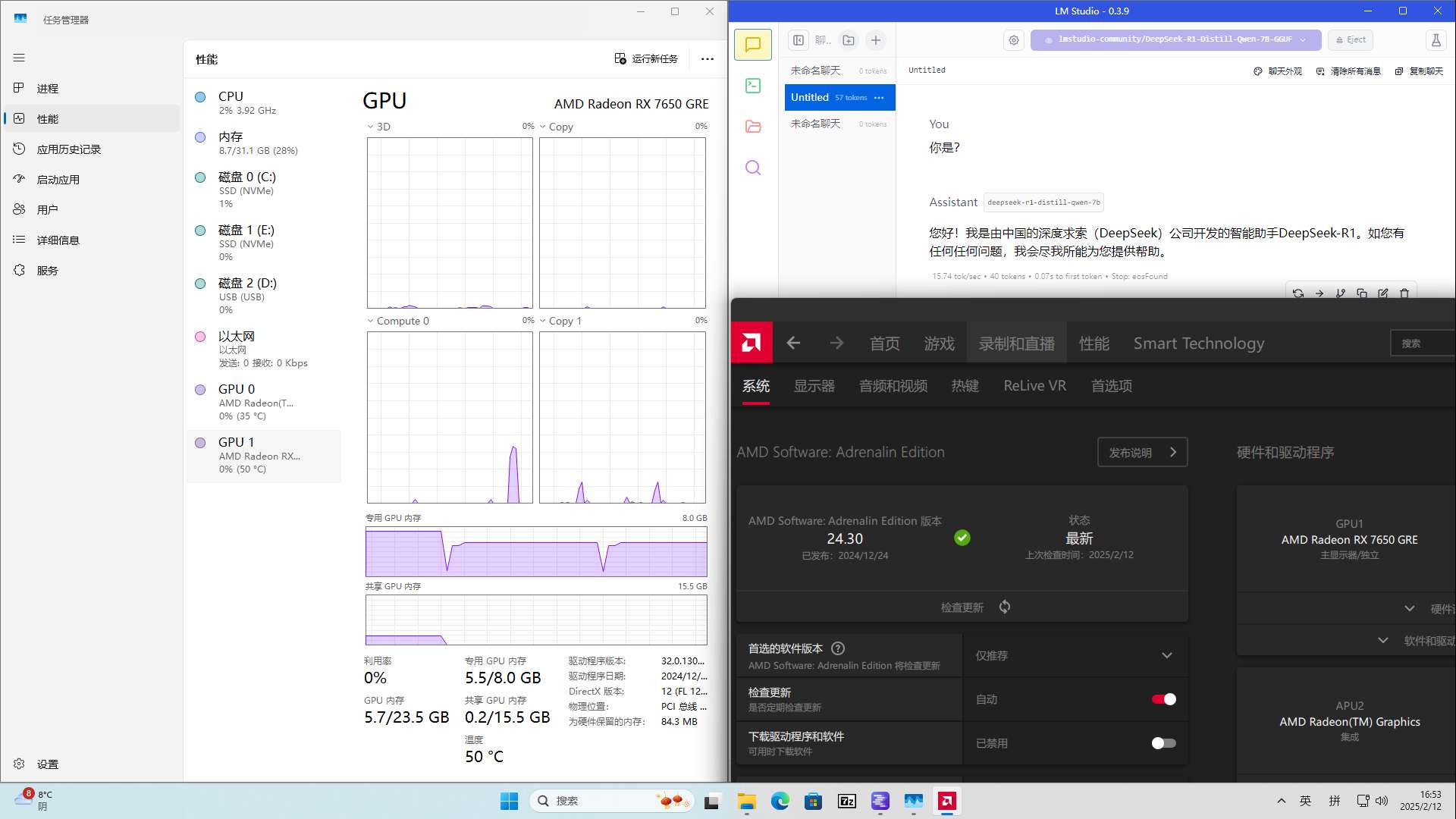Open Microsoft Edge from taskbar
Image resolution: width=1456 pixels, height=819 pixels.
pyautogui.click(x=780, y=801)
